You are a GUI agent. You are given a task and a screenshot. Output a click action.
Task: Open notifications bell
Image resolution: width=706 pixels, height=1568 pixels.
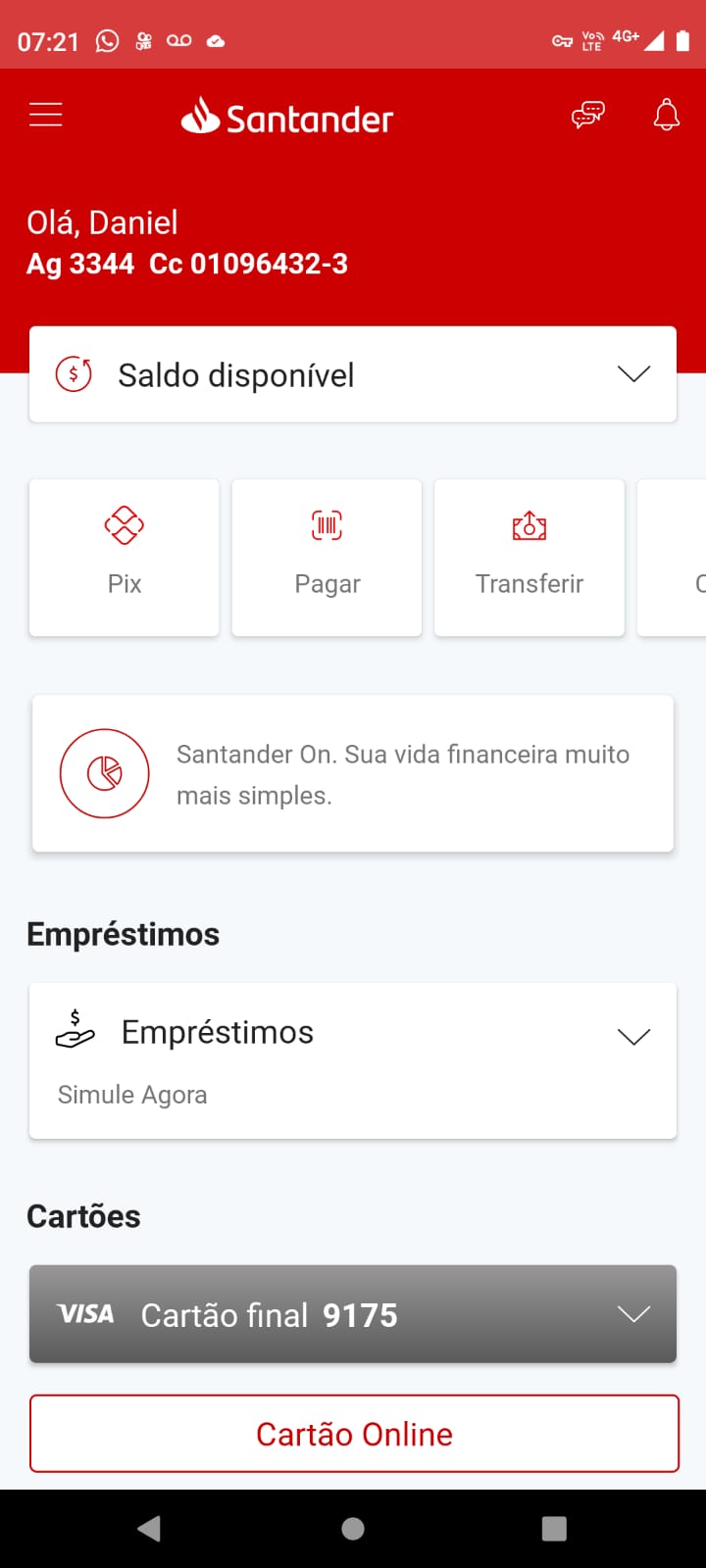tap(667, 116)
